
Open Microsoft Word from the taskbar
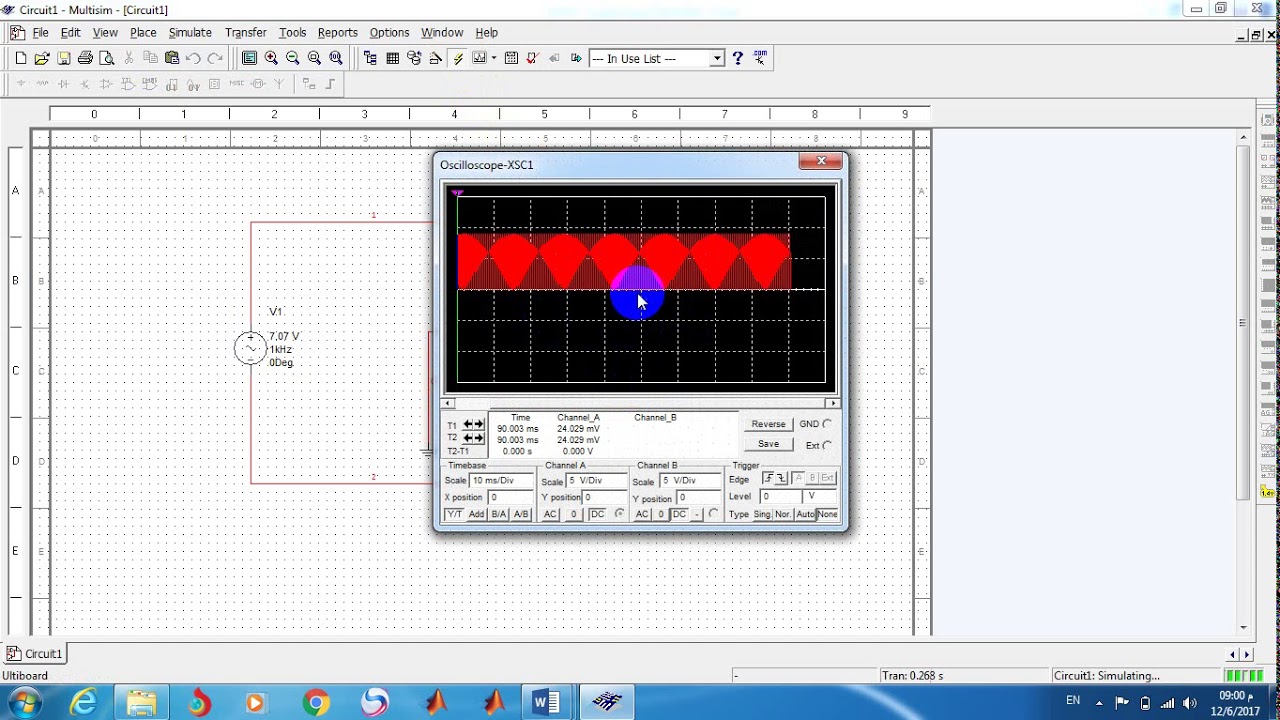(x=546, y=703)
